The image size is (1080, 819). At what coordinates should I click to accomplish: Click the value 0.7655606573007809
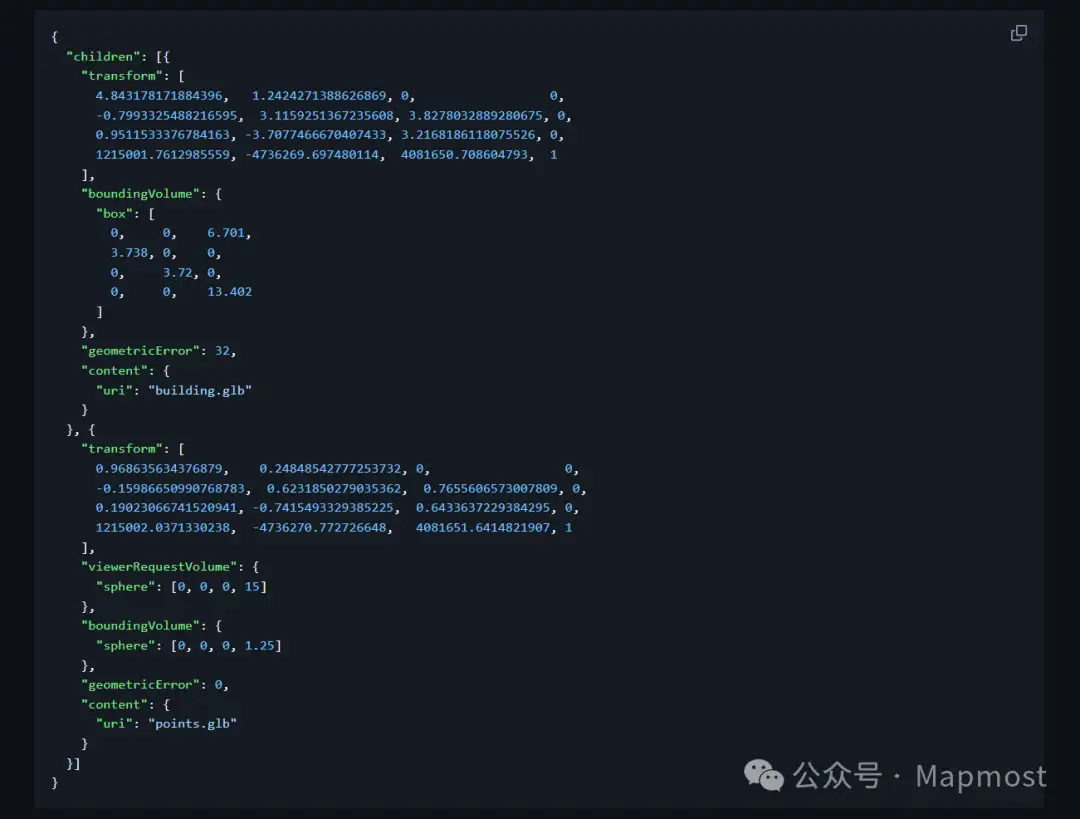[490, 489]
